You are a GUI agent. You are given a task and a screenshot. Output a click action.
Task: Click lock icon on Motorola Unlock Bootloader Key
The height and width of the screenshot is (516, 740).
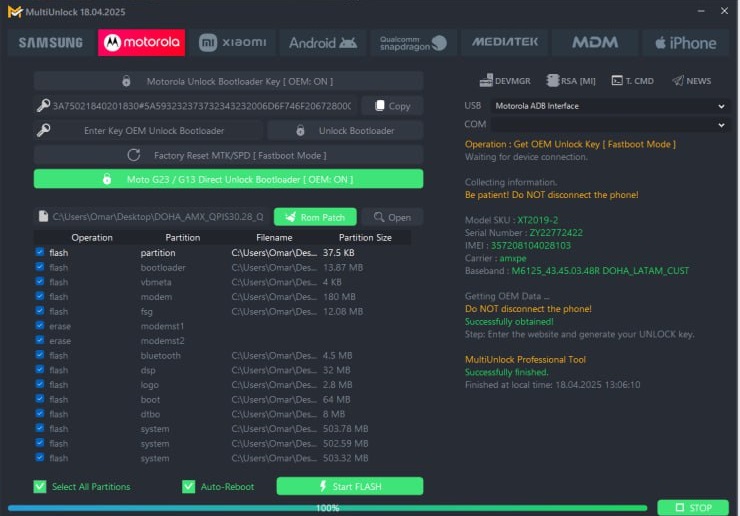126,81
